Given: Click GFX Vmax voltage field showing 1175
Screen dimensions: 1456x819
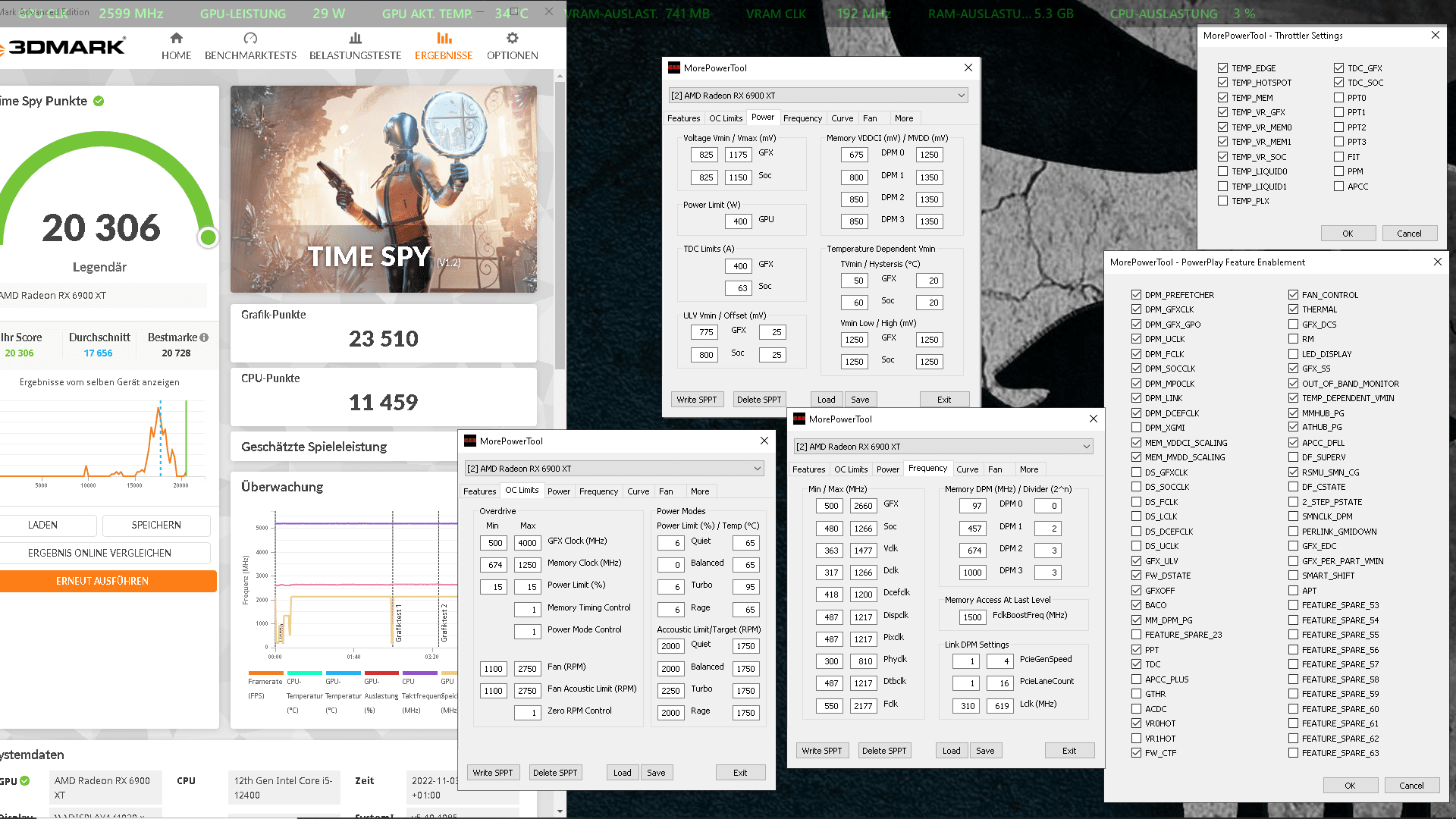Looking at the screenshot, I should point(738,155).
